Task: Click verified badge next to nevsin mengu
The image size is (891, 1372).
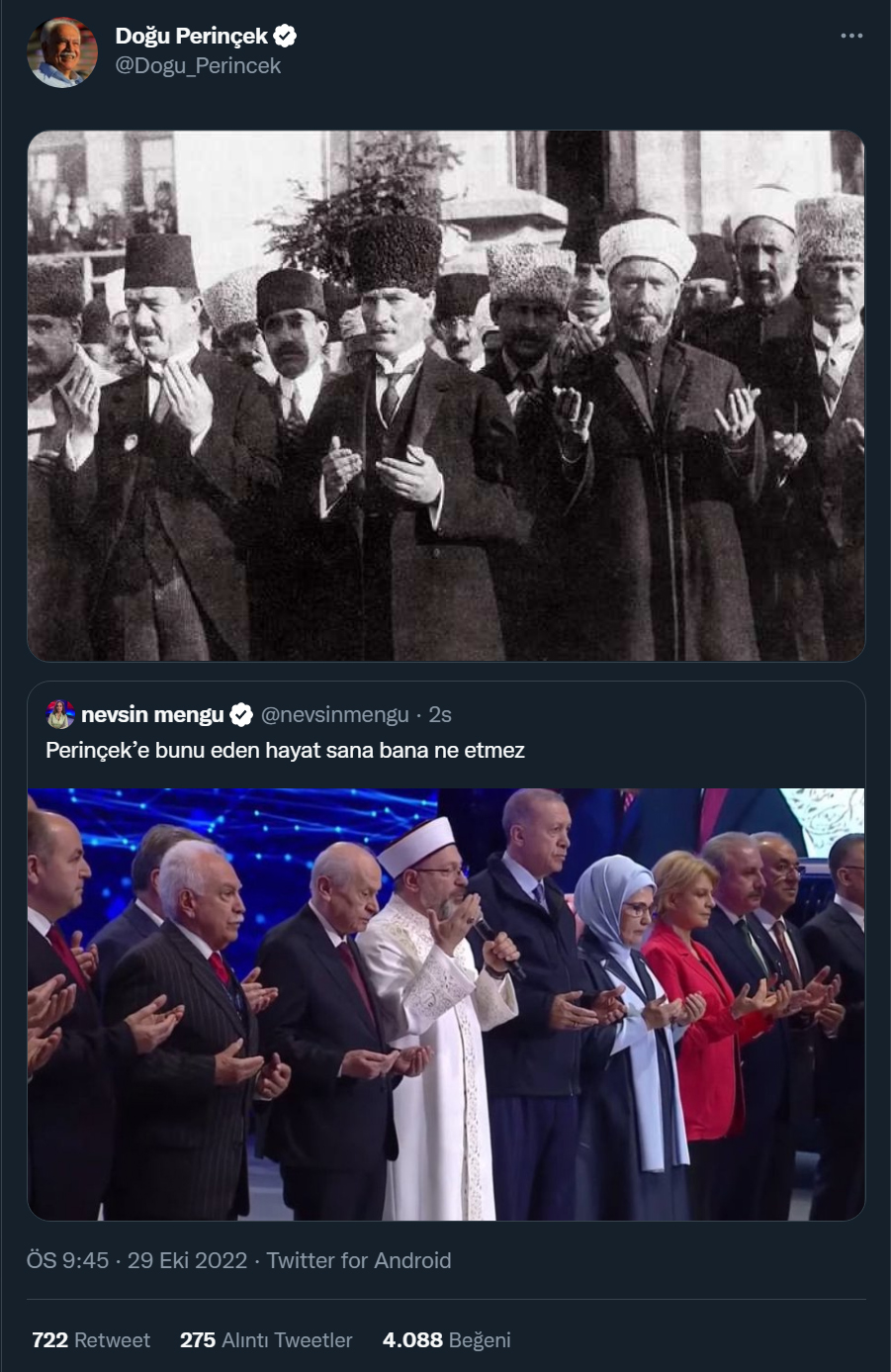Action: [241, 714]
